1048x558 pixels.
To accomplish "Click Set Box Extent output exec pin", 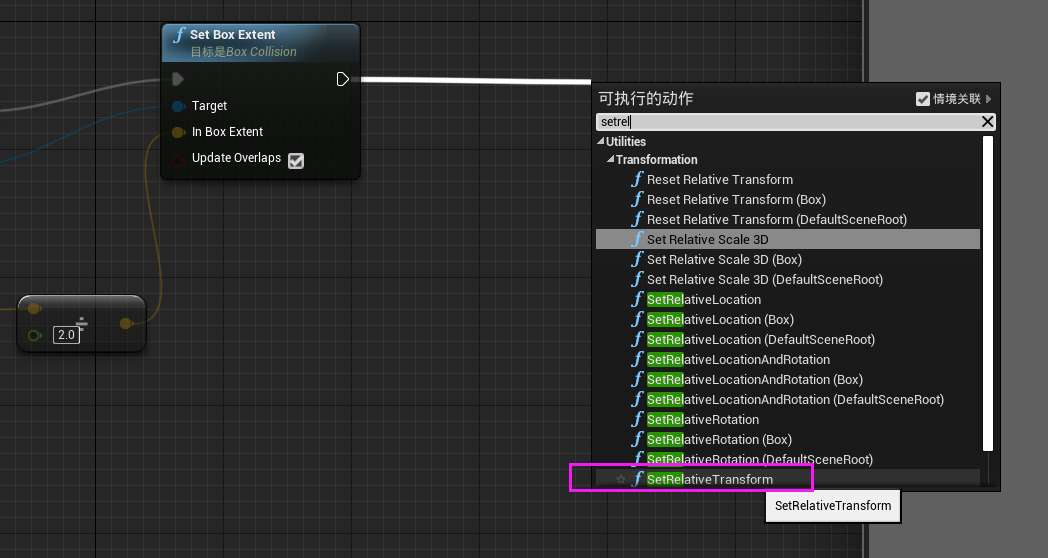I will 342,80.
